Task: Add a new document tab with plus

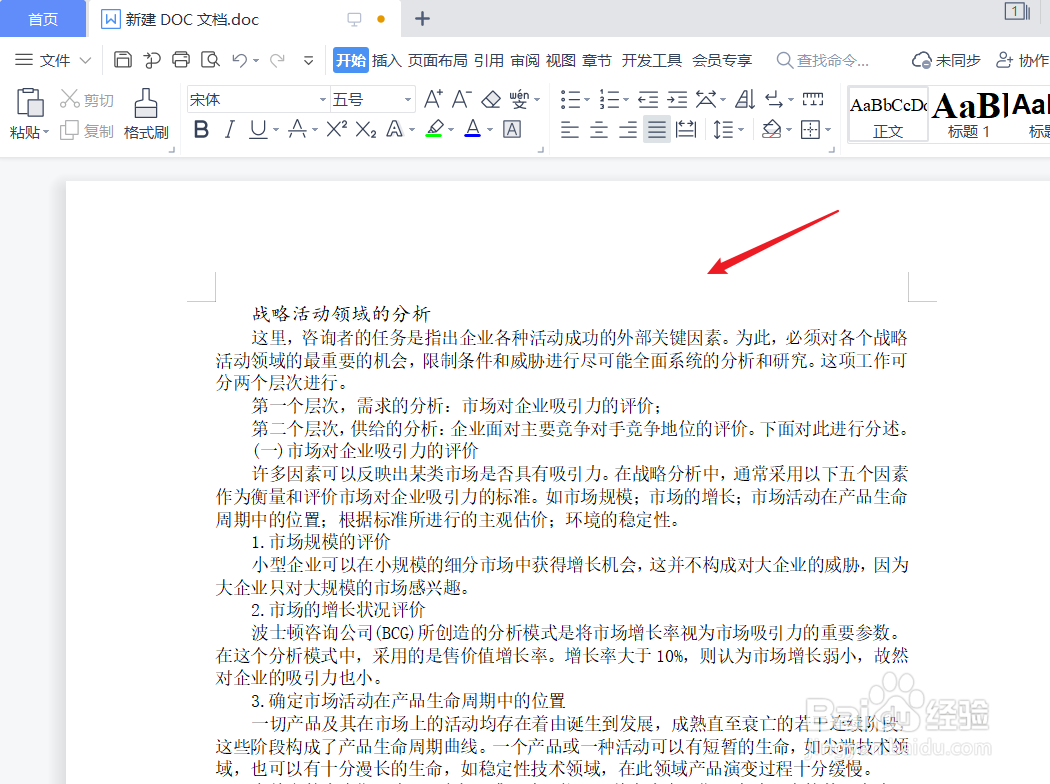Action: [422, 19]
